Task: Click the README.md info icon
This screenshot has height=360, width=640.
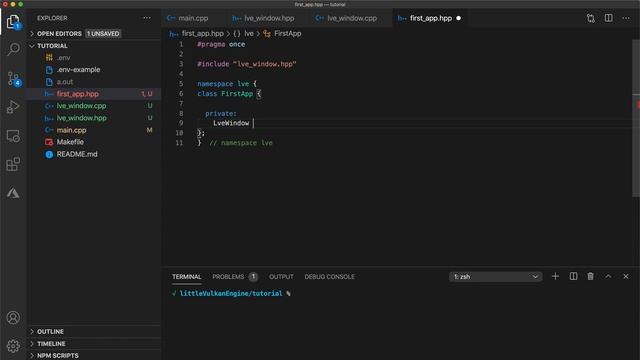Action: tap(49, 154)
